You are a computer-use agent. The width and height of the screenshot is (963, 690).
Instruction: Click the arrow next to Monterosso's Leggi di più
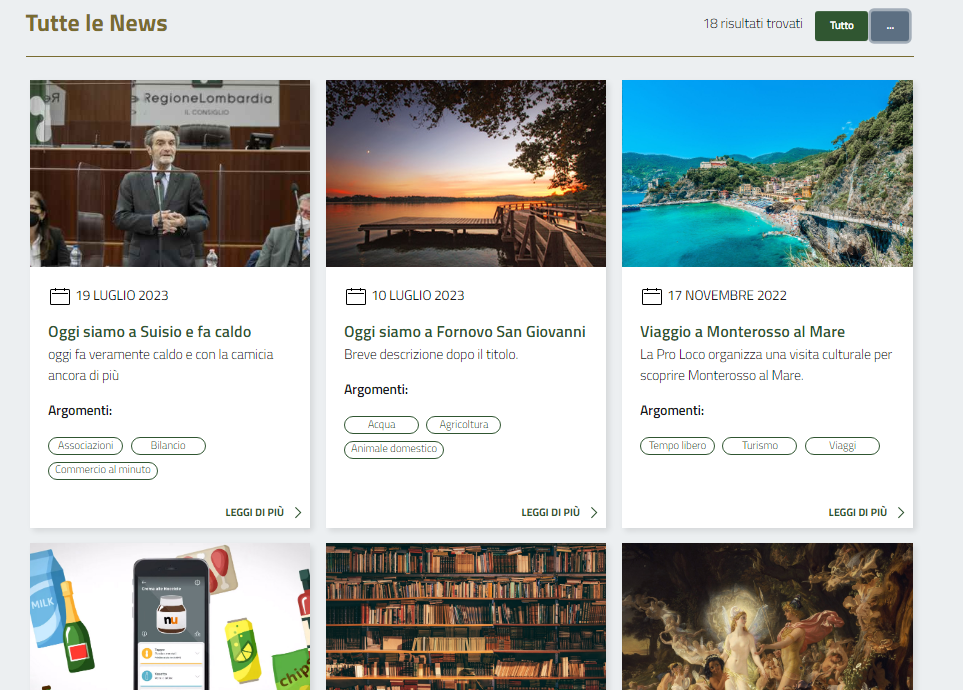(900, 513)
